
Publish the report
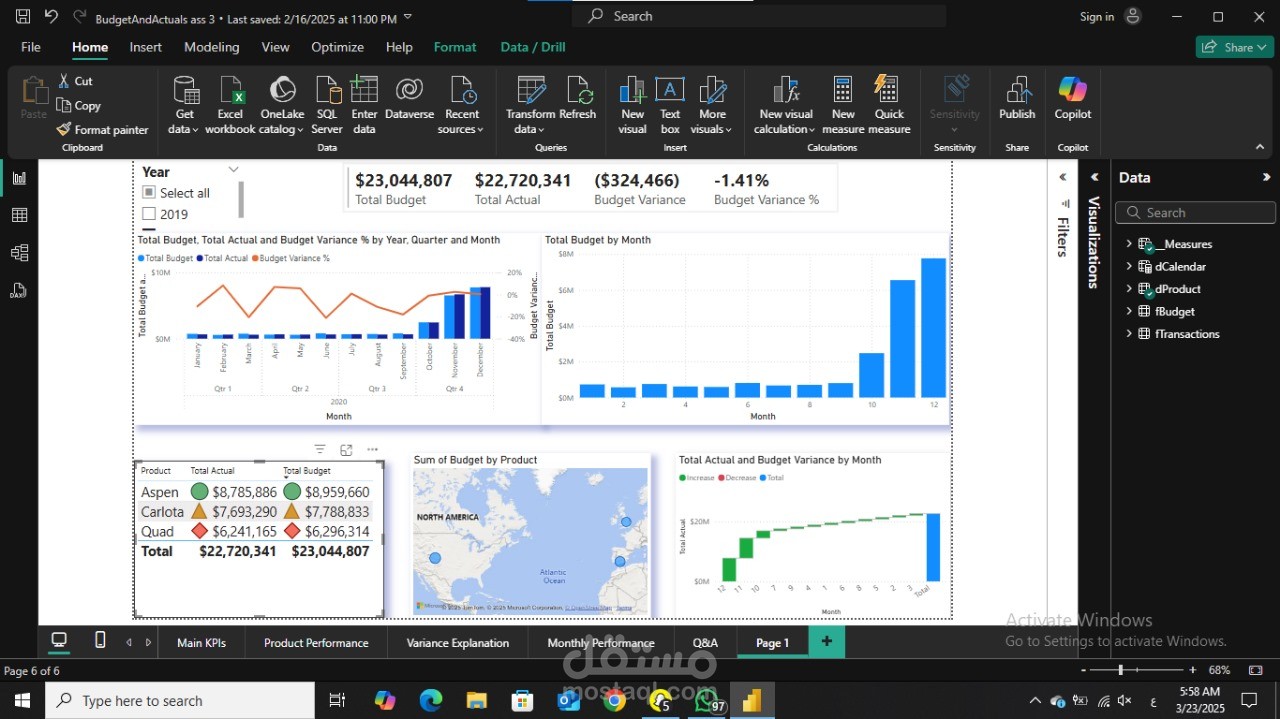coord(1017,99)
